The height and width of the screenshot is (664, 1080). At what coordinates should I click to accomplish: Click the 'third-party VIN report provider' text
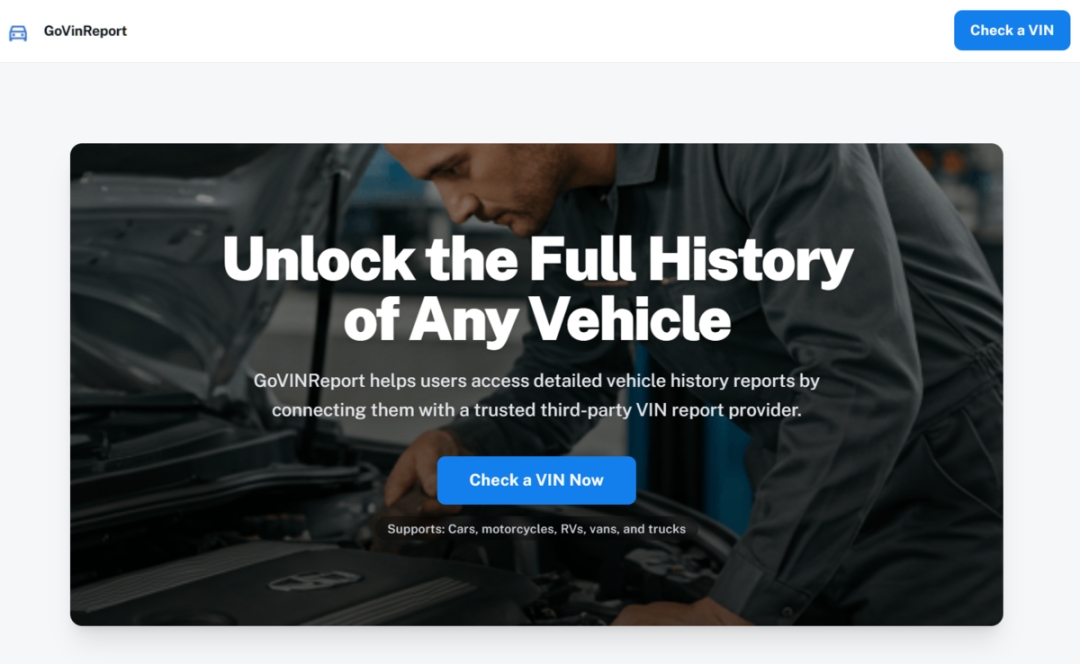[671, 410]
